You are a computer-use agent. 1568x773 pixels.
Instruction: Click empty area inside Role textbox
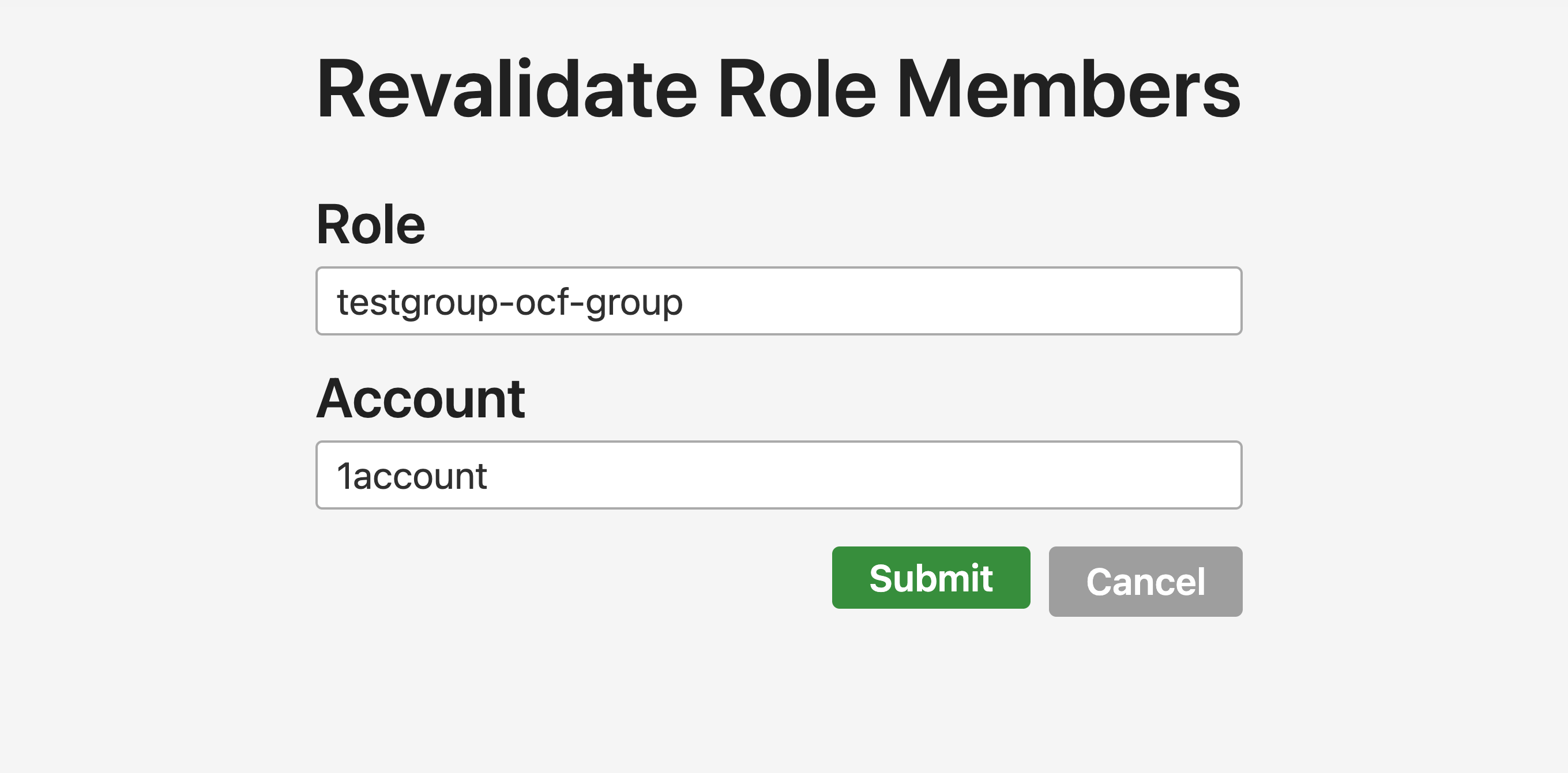click(x=962, y=301)
